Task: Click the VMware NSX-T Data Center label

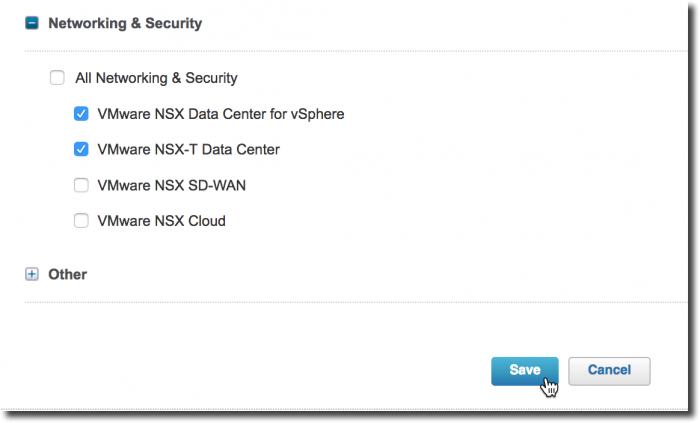Action: pos(188,149)
